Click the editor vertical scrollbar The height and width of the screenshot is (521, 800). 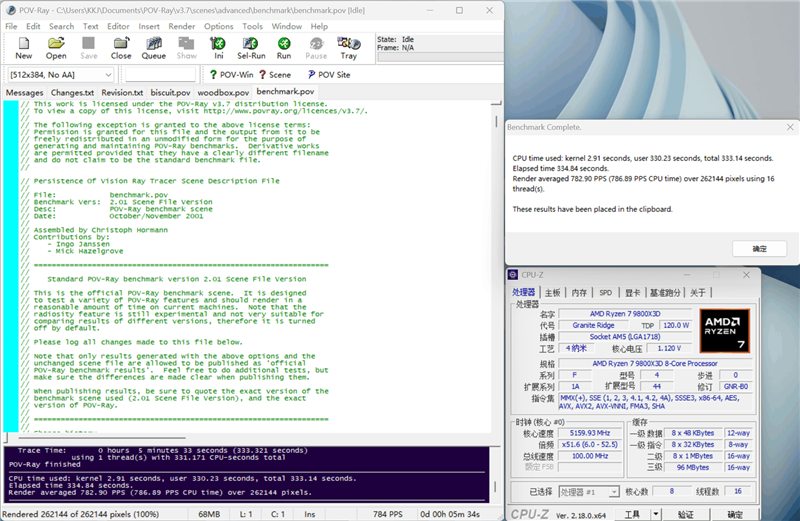(x=496, y=270)
